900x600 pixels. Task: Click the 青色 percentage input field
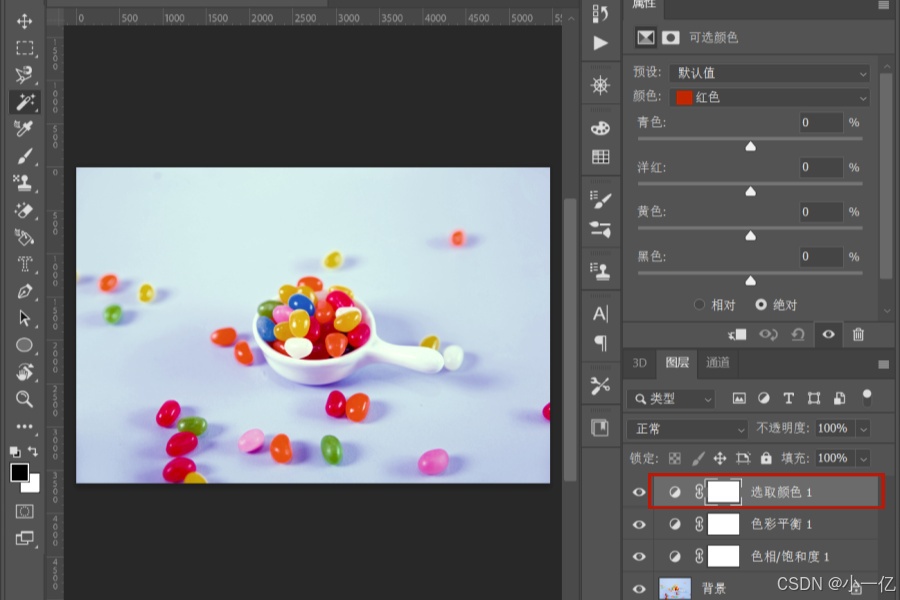(x=821, y=123)
